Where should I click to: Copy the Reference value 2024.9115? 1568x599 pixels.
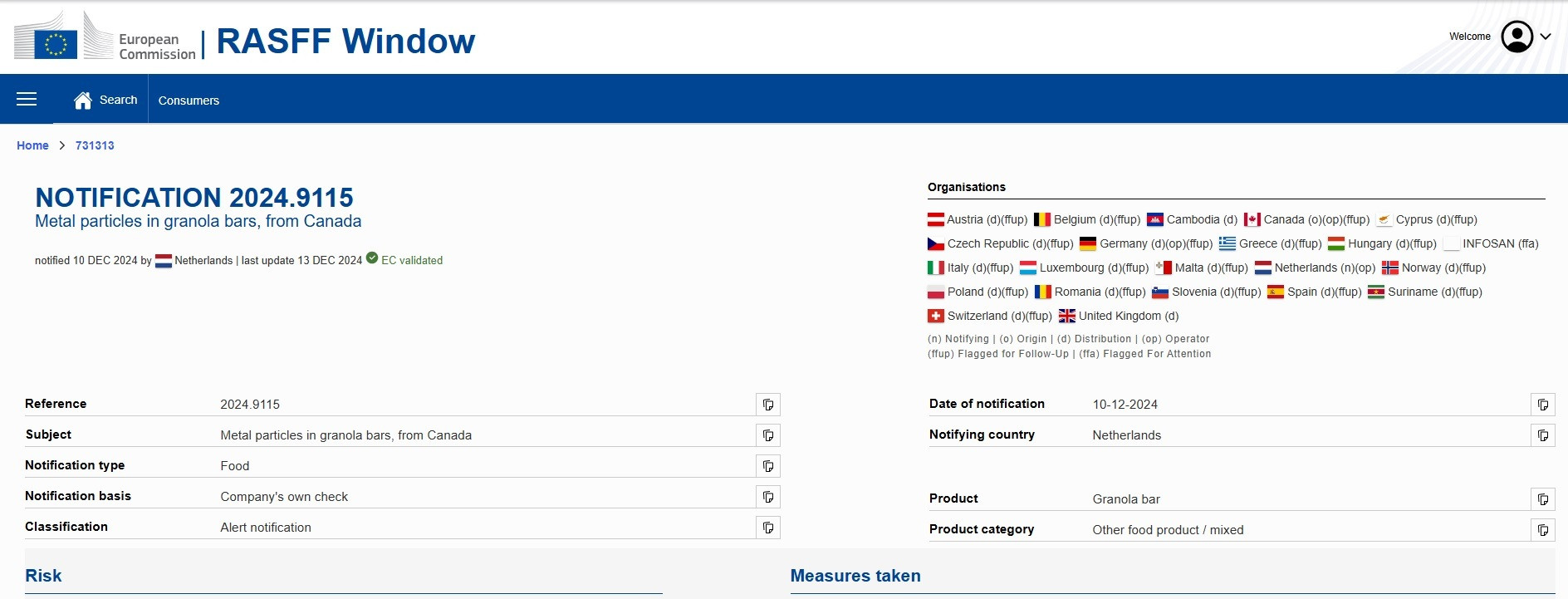click(x=768, y=405)
